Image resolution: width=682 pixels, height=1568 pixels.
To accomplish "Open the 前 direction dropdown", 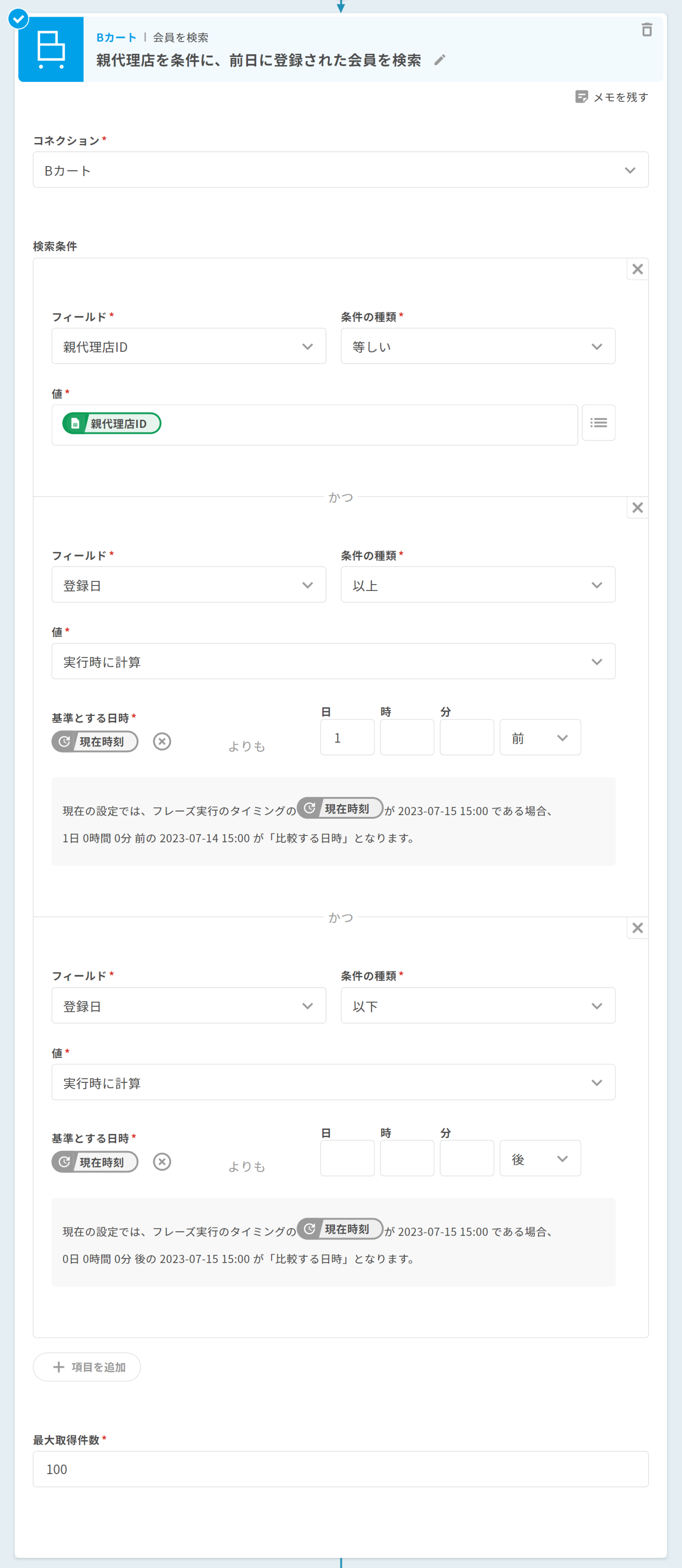I will coord(539,738).
